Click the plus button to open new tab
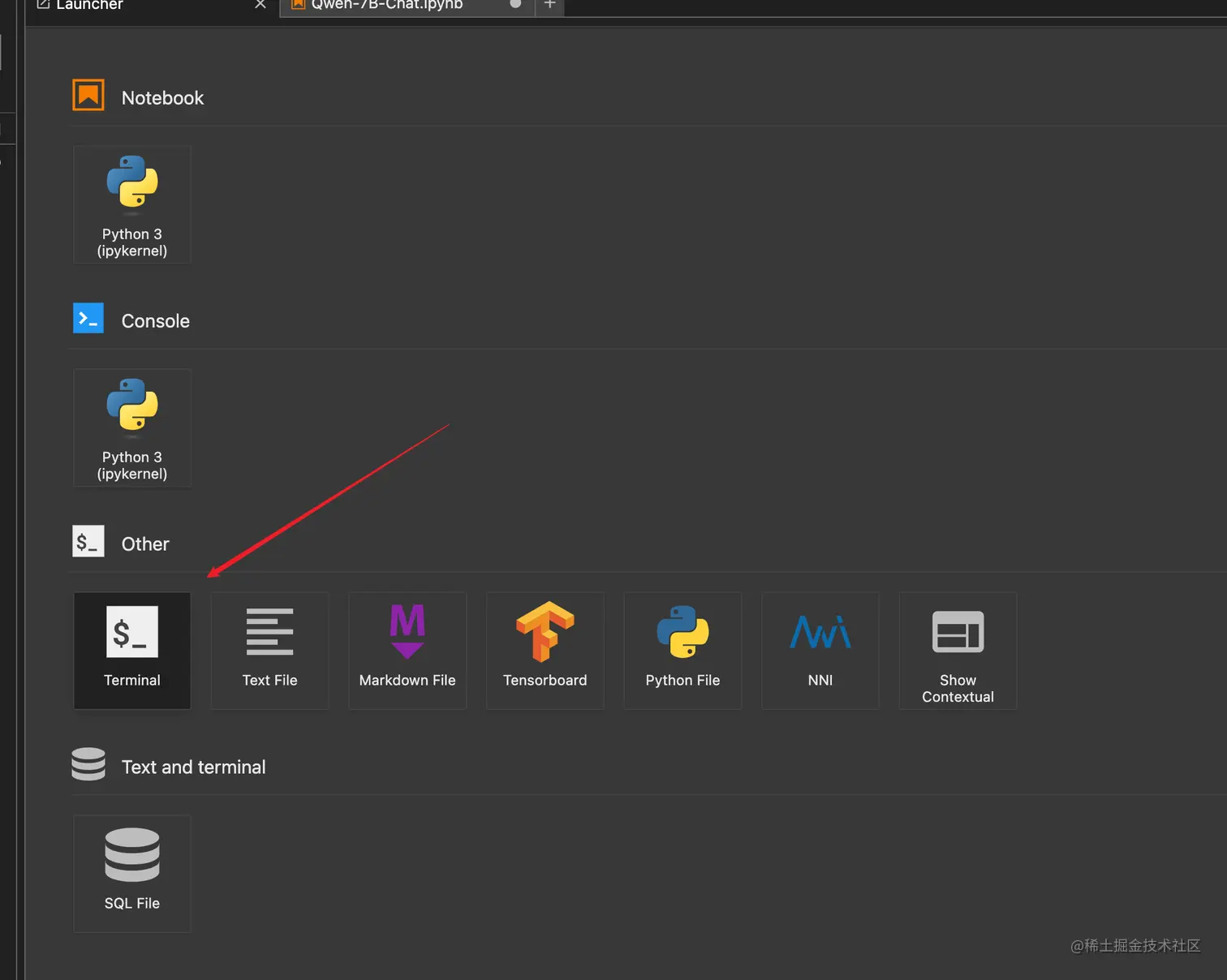Viewport: 1227px width, 980px height. pyautogui.click(x=549, y=5)
